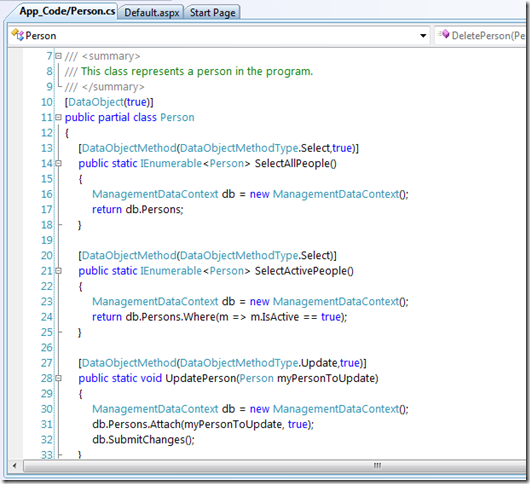Click the SelectActivePeople() method name
This screenshot has height=484, width=530.
(304, 271)
